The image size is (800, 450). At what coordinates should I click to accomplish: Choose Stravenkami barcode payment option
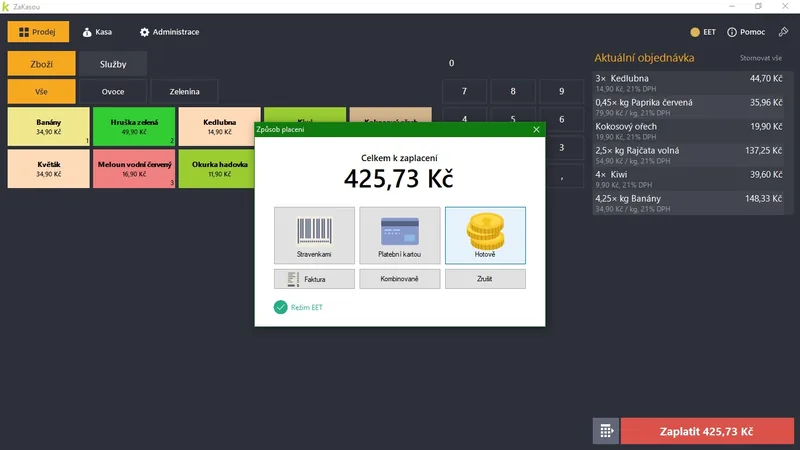(314, 235)
